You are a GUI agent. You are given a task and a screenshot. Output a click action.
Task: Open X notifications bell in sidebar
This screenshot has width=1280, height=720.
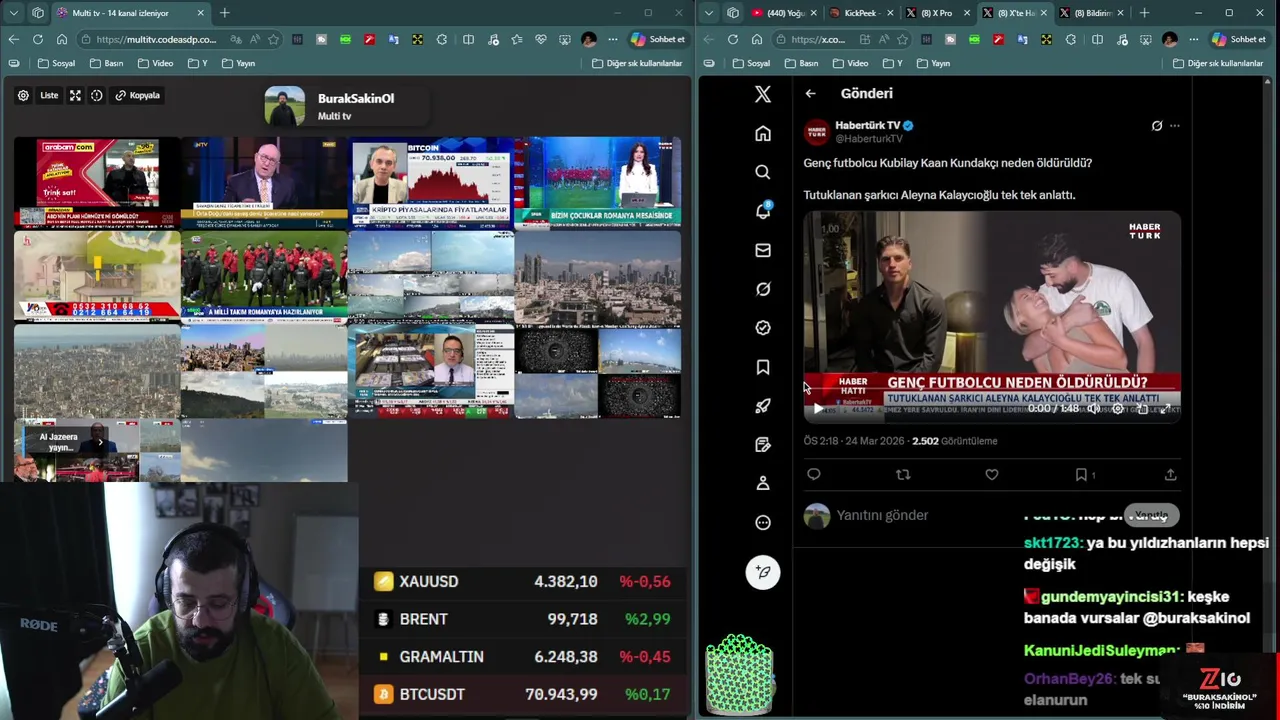pos(763,211)
